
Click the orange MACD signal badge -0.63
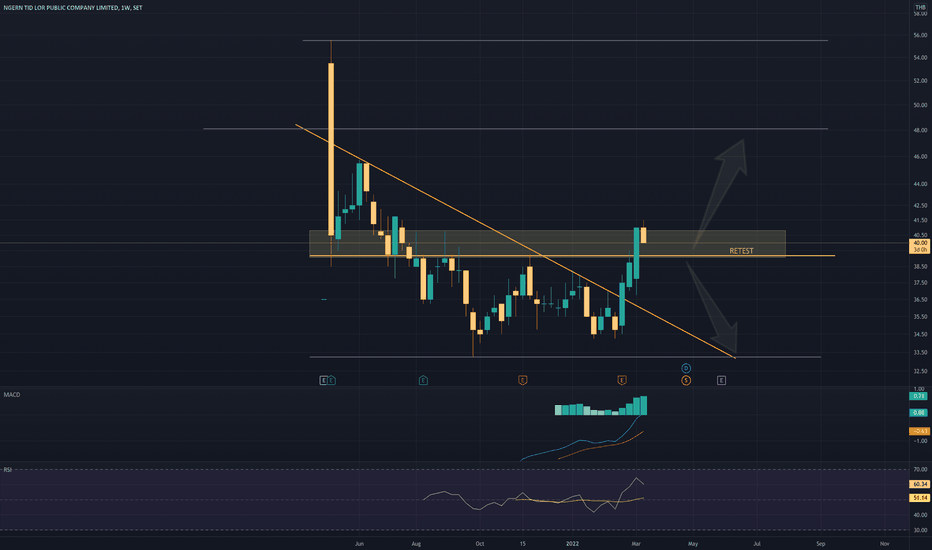pos(919,431)
